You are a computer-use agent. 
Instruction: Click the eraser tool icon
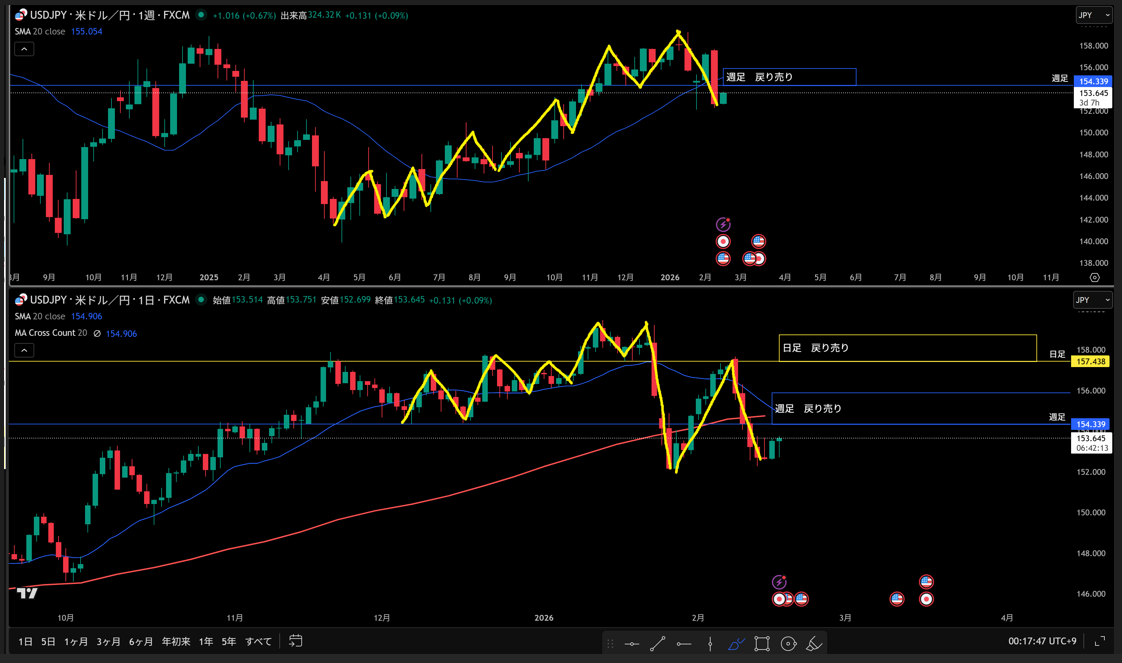point(814,643)
